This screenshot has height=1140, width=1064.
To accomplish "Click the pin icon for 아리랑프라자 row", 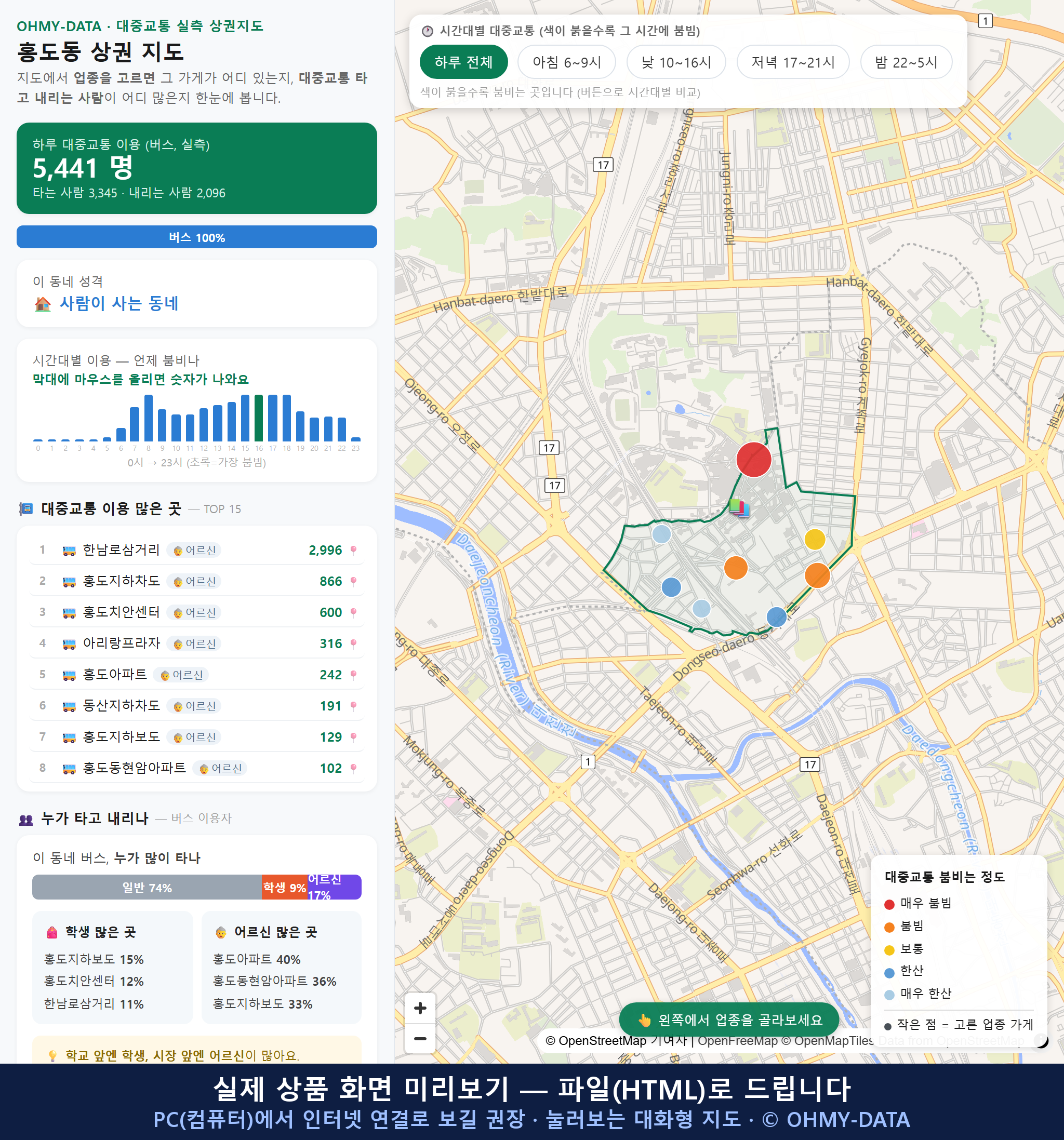I will tap(353, 643).
